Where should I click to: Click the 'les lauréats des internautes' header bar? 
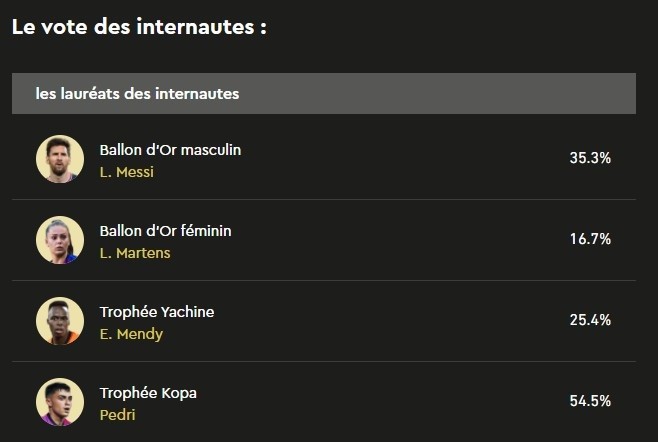324,94
